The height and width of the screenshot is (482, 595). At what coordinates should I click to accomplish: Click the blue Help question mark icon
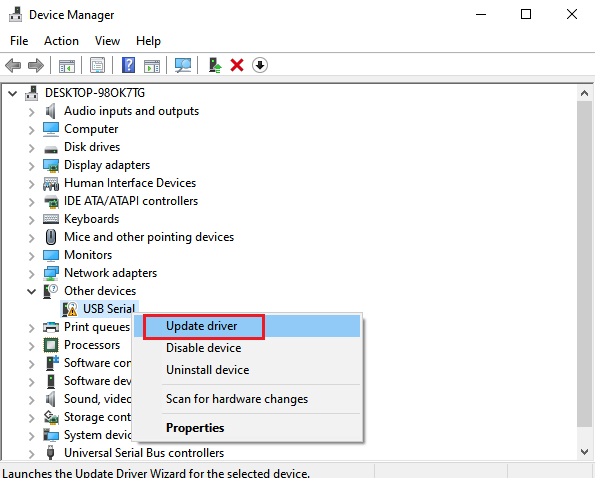pos(129,65)
